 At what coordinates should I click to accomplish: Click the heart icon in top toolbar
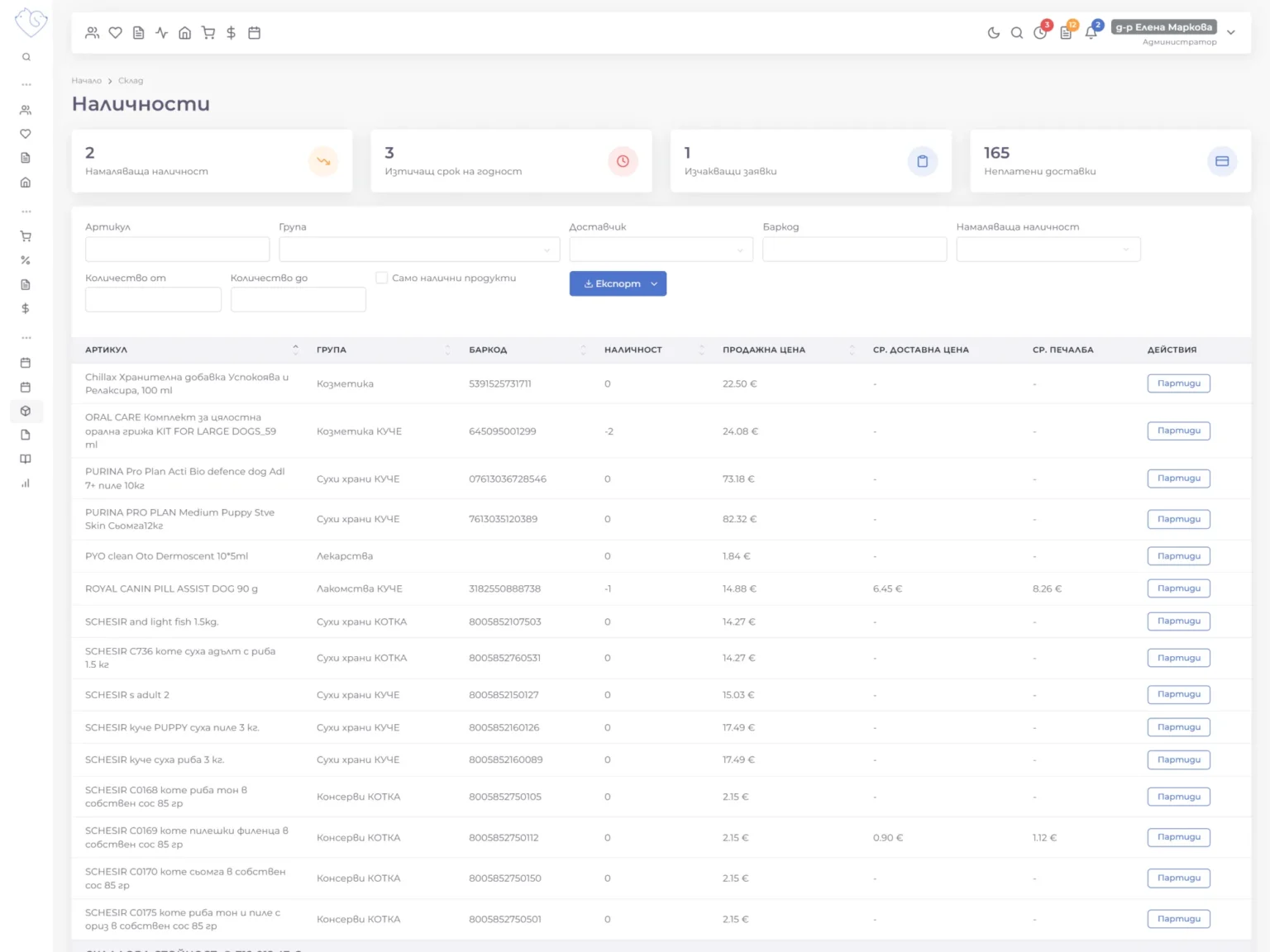(116, 33)
